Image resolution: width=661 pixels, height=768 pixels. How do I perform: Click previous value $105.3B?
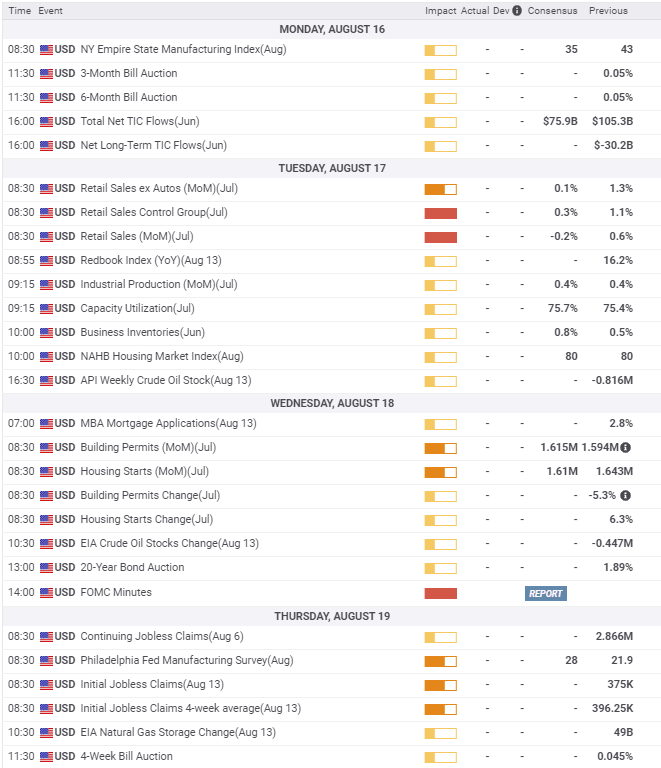pyautogui.click(x=612, y=121)
